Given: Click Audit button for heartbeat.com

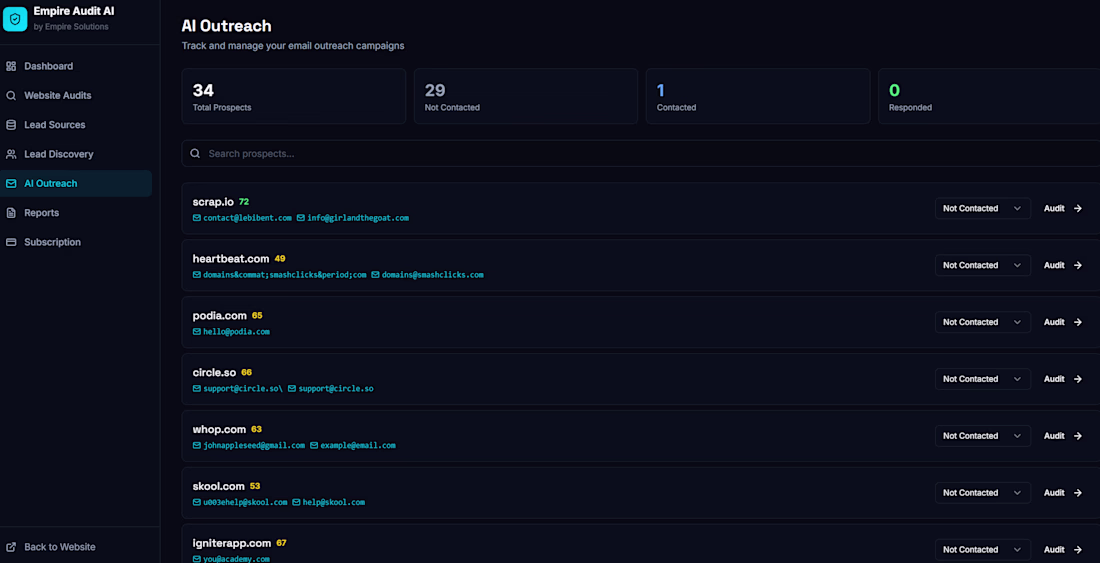Looking at the screenshot, I should point(1063,265).
